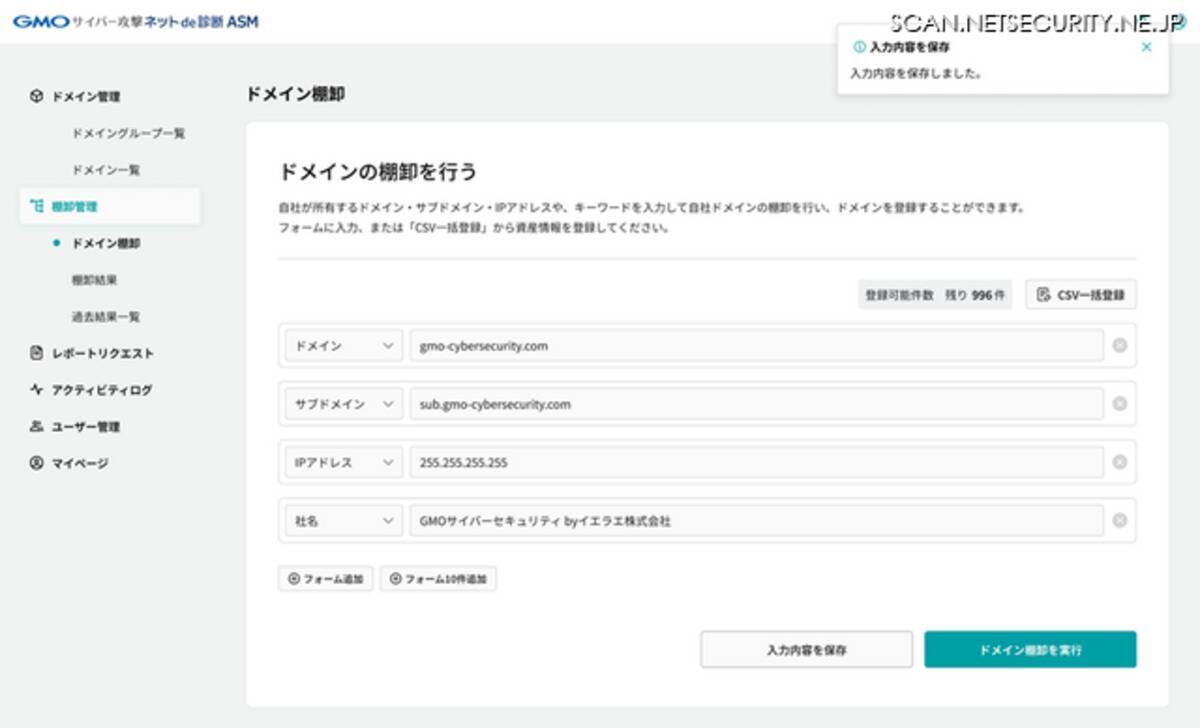Click the 棚卸管理 sidebar icon

(37, 205)
